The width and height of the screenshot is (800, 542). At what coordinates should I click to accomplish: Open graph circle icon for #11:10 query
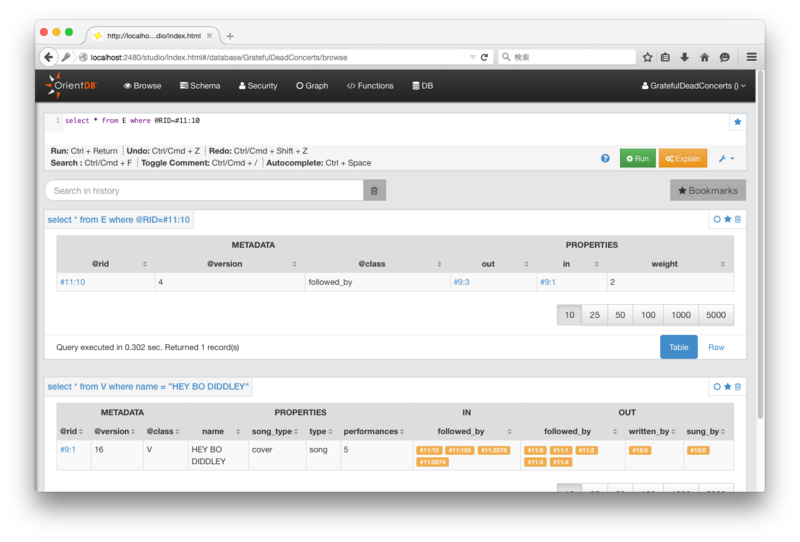717,219
